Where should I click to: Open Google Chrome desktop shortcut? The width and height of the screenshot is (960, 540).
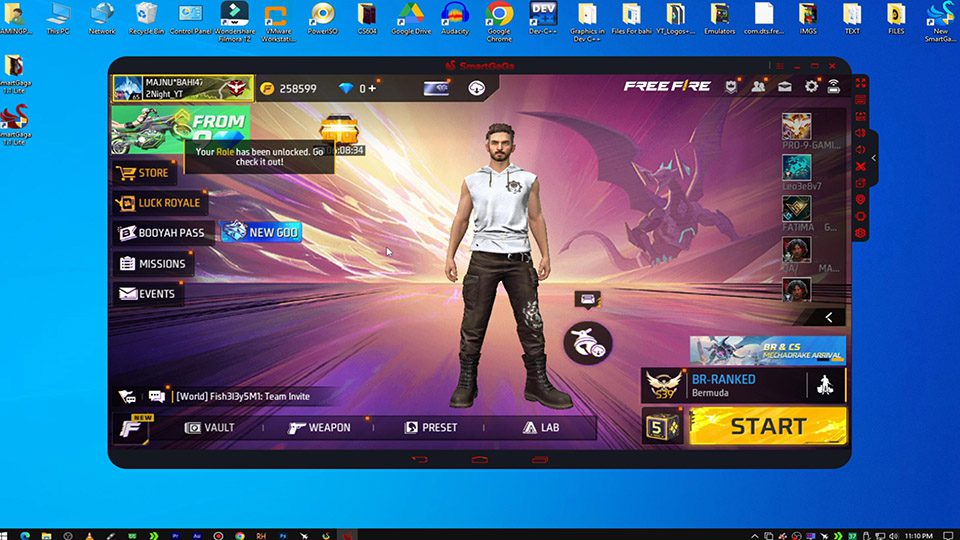tap(499, 21)
